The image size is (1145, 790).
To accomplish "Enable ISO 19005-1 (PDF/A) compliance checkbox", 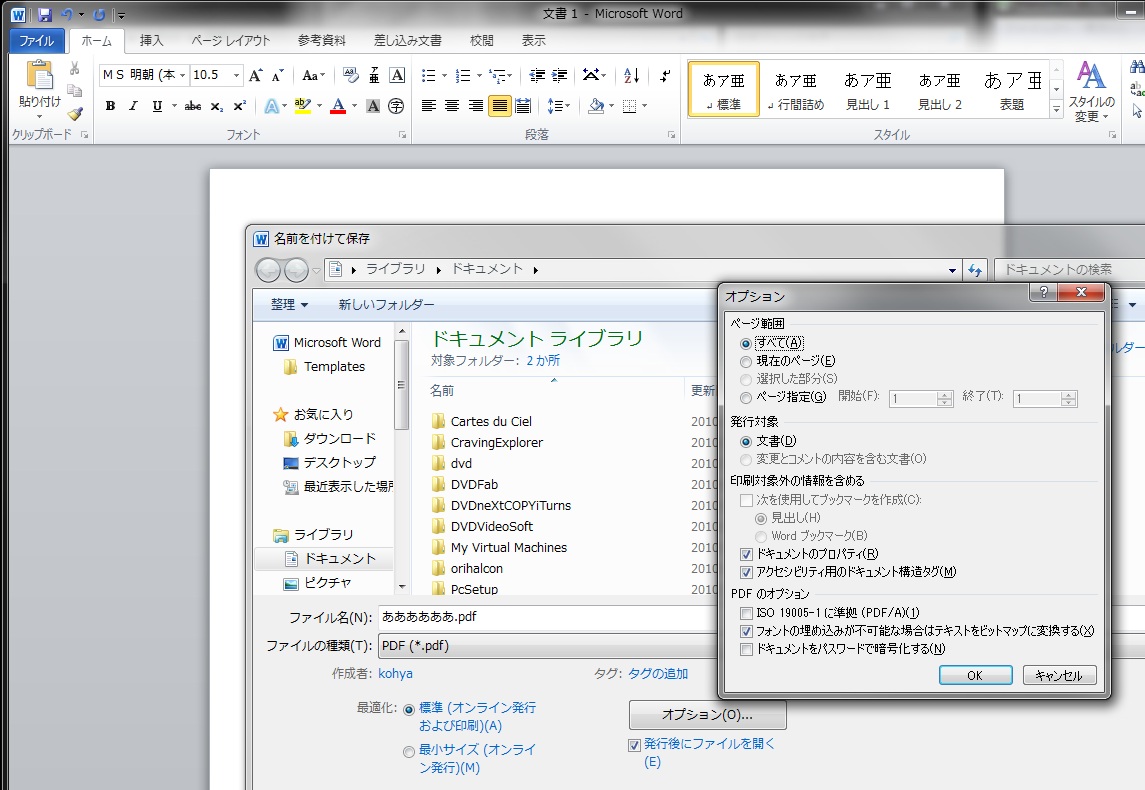I will [746, 613].
